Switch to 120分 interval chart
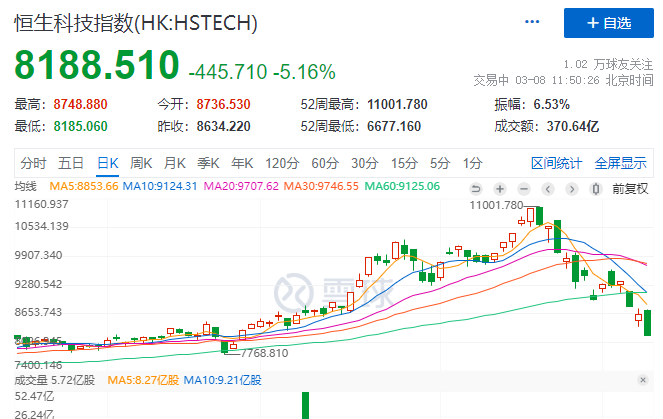 (282, 163)
